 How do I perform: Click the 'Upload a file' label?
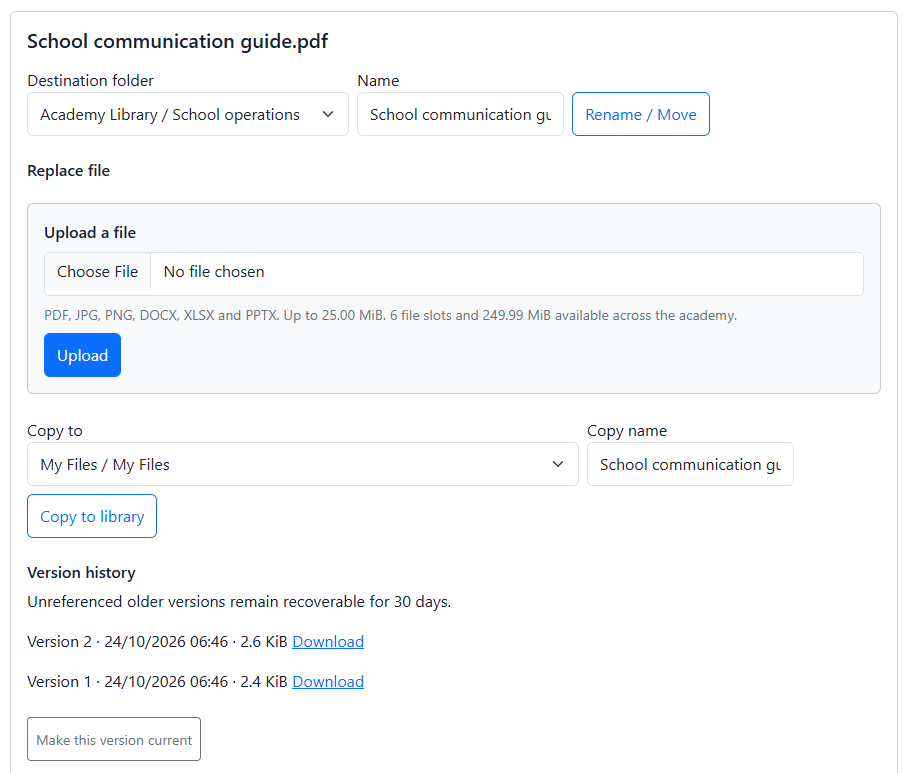(x=90, y=233)
